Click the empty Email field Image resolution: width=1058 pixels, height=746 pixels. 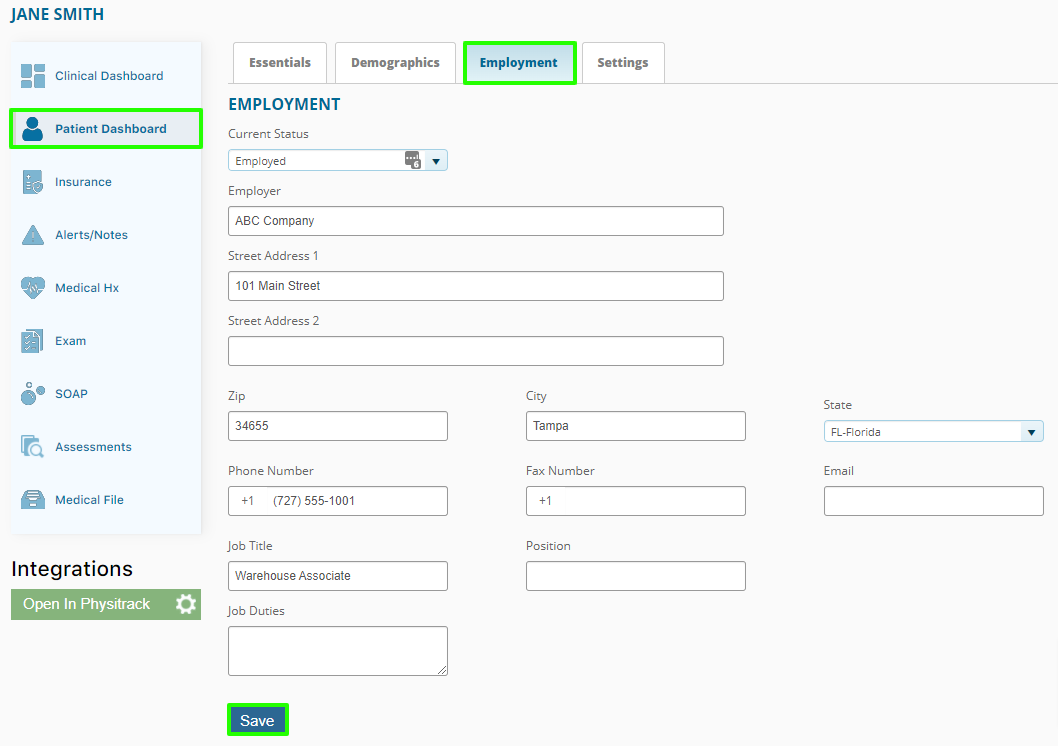coord(934,501)
